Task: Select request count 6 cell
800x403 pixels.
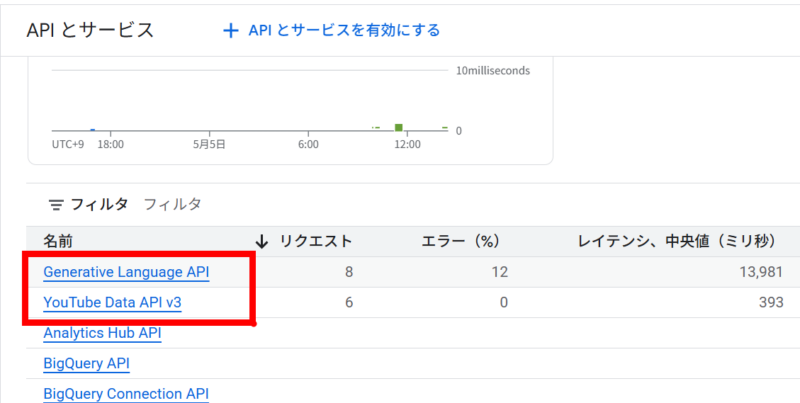Action: tap(348, 303)
